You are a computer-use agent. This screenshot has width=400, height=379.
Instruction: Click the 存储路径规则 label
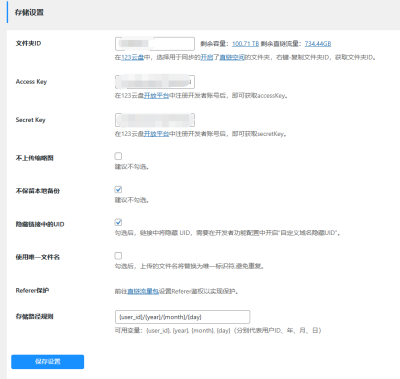point(34,317)
